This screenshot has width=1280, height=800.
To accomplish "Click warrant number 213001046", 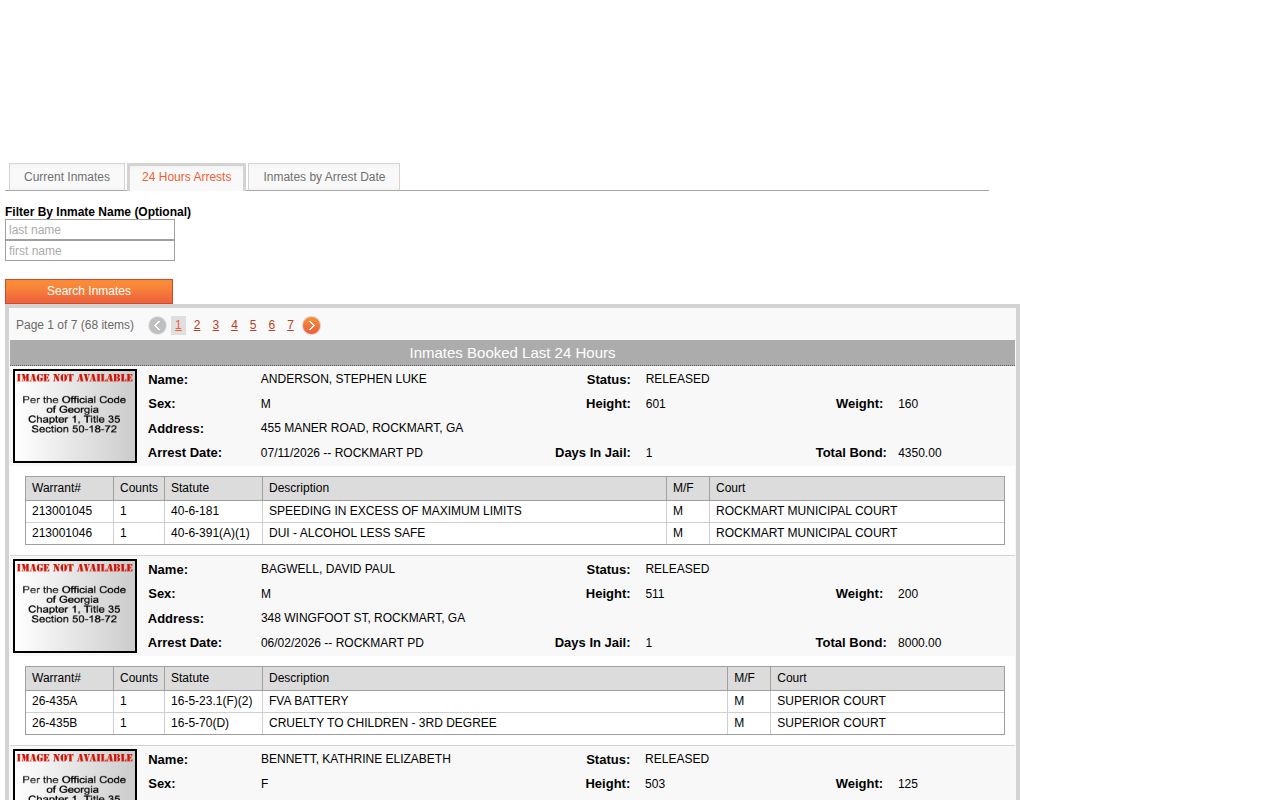I will click(x=62, y=533).
